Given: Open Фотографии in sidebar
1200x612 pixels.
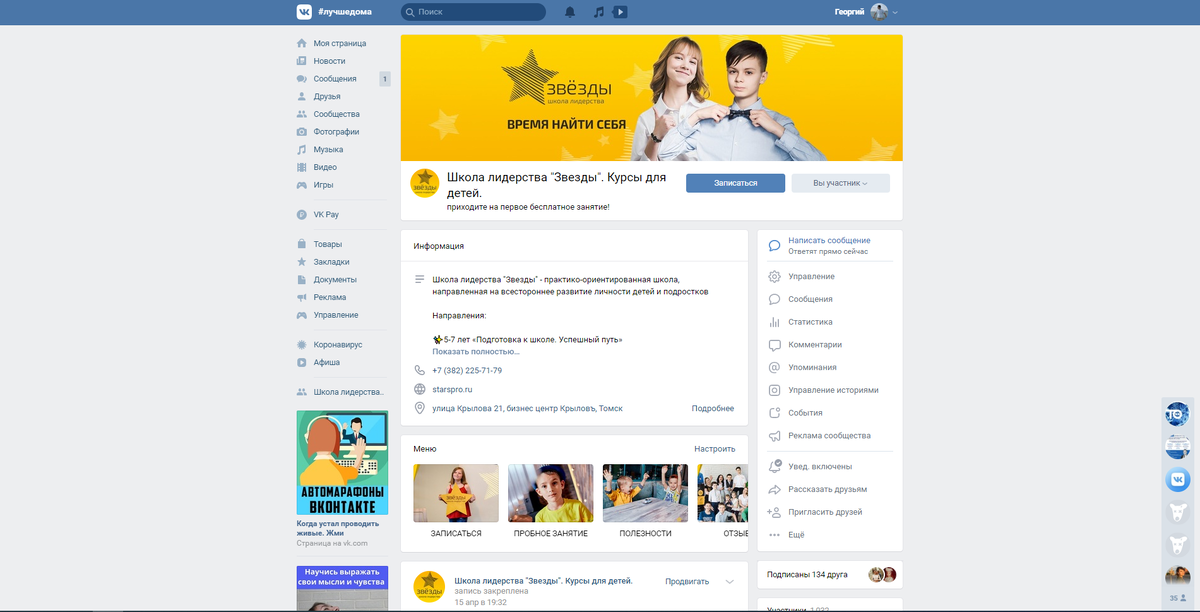Looking at the screenshot, I should (x=336, y=132).
